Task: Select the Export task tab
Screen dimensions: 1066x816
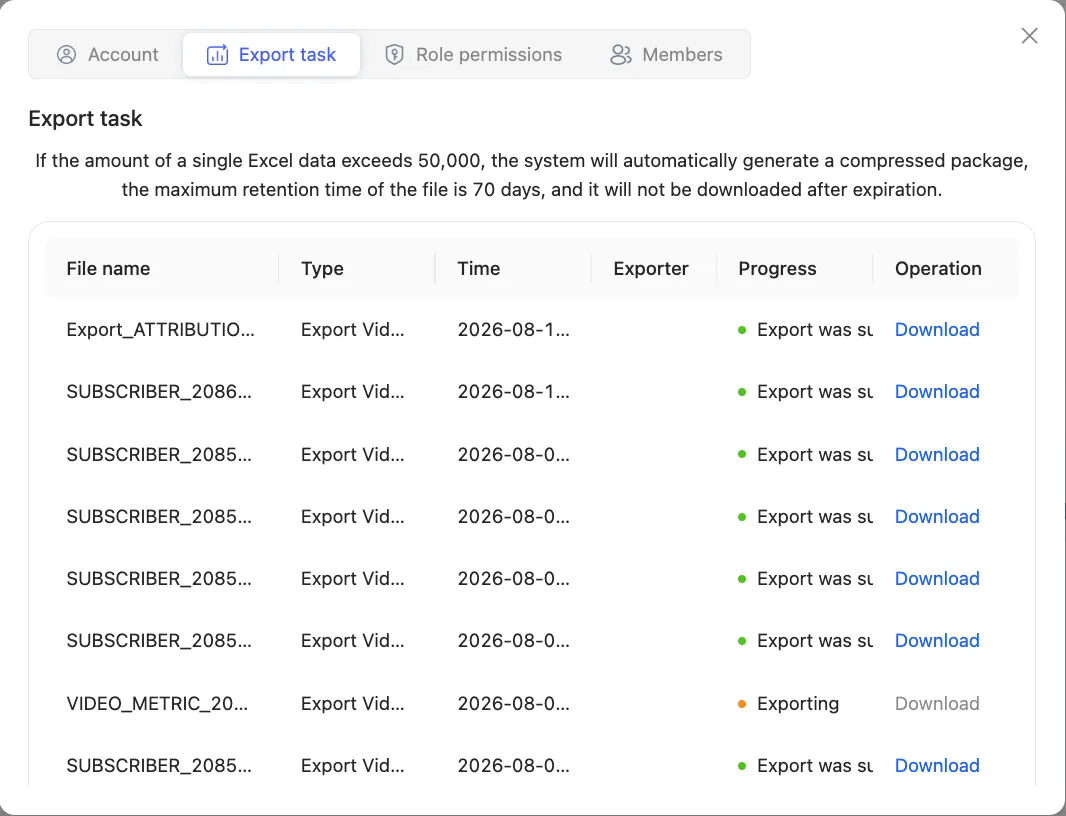Action: pos(271,54)
